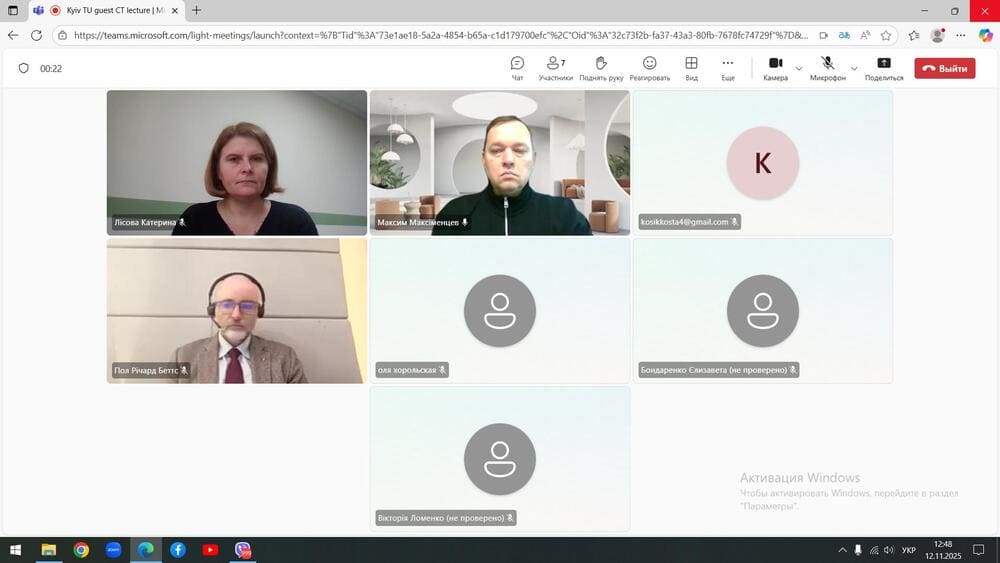Click the meeting shield info icon

(24, 69)
